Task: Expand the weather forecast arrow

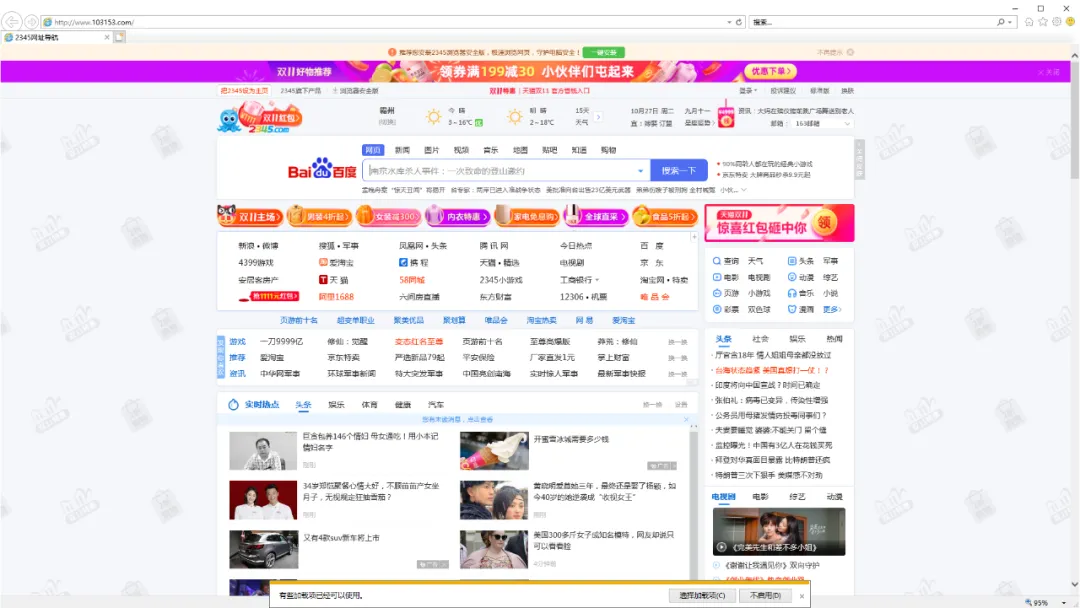Action: point(598,117)
